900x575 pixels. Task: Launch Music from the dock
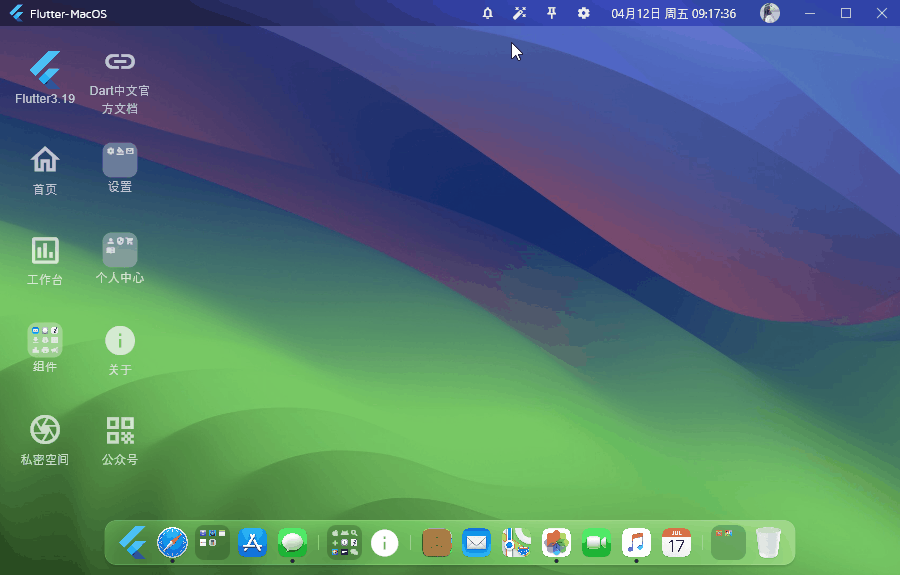click(637, 542)
